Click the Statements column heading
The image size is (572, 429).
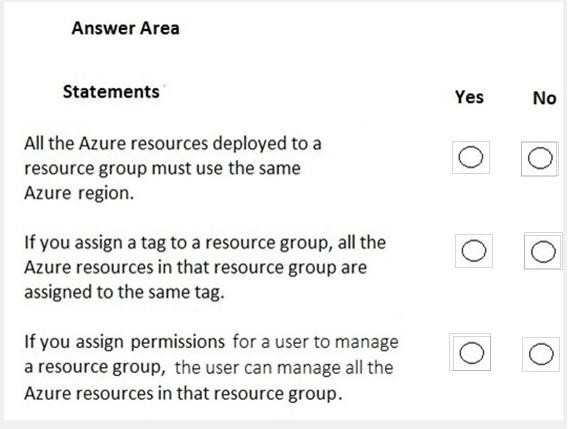coord(111,92)
